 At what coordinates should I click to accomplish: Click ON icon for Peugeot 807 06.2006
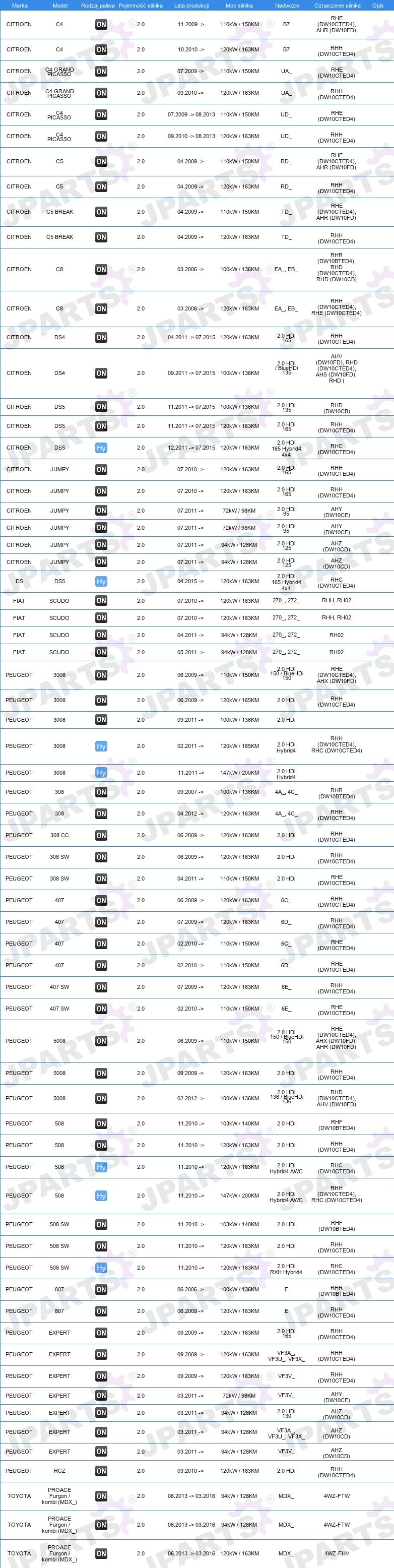coord(101,1289)
